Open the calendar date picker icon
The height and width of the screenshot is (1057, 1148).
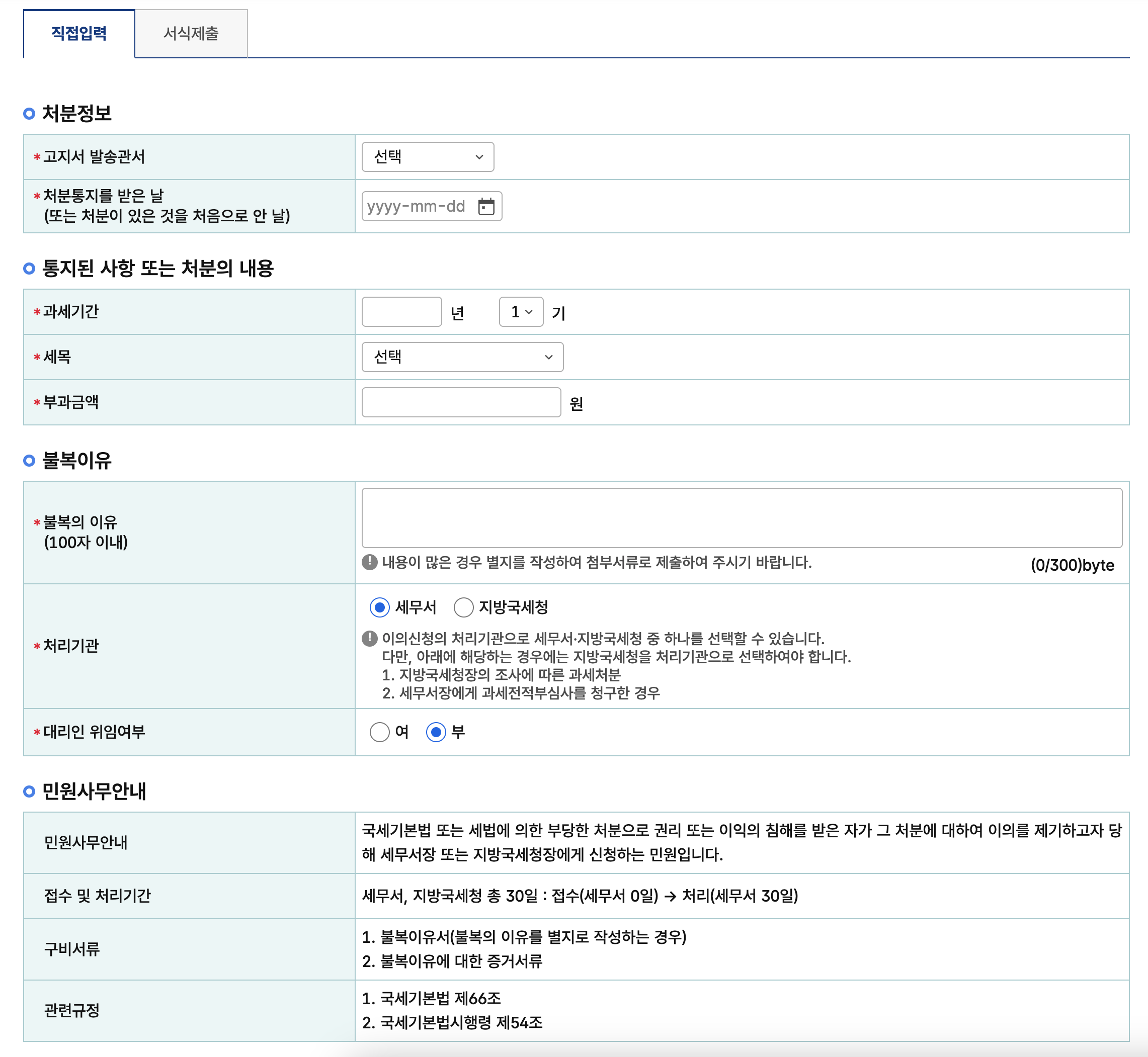click(x=486, y=207)
